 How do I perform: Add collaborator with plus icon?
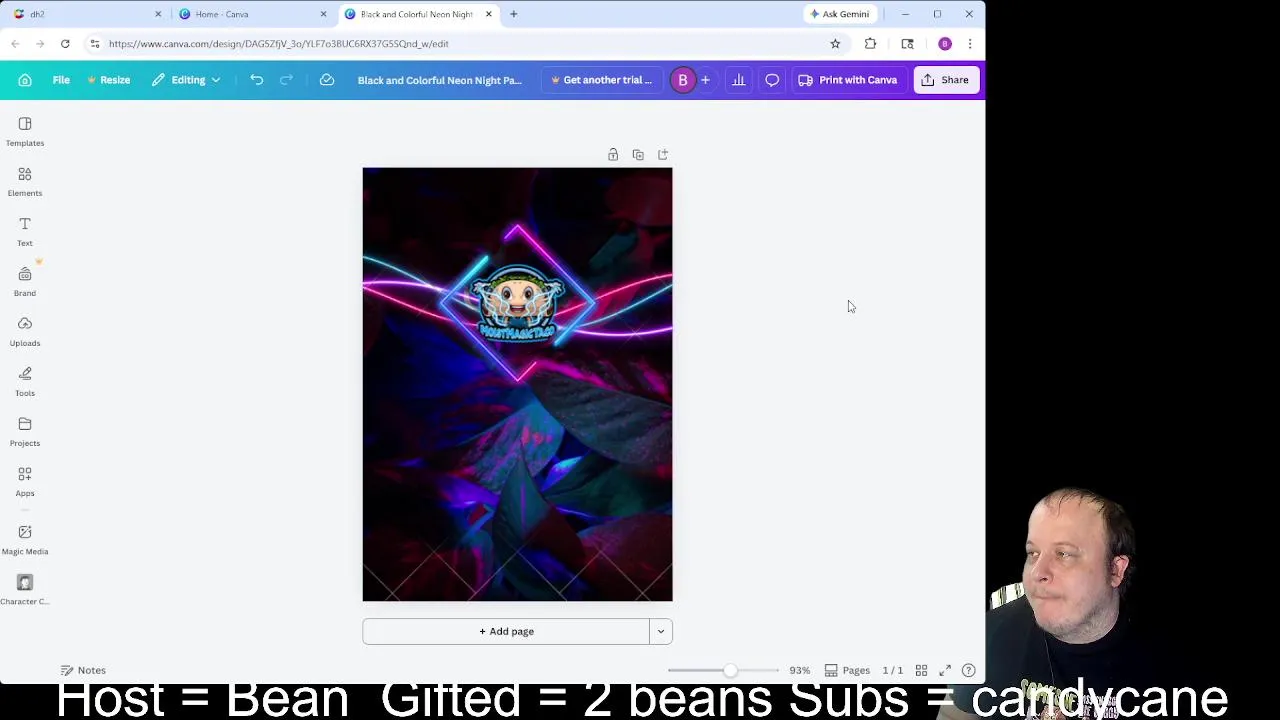tap(705, 80)
